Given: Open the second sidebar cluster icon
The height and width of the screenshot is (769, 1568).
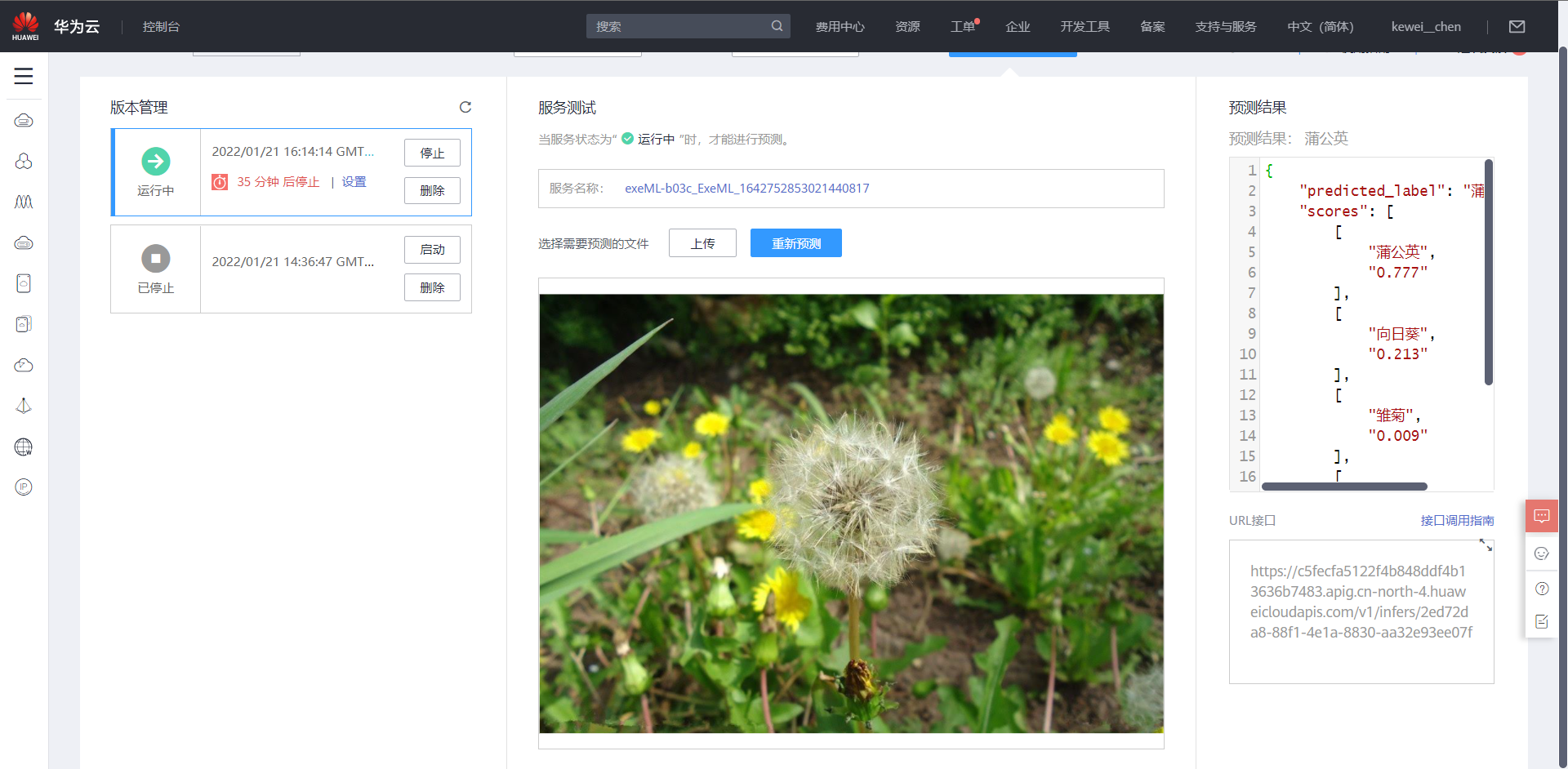Looking at the screenshot, I should (x=24, y=162).
